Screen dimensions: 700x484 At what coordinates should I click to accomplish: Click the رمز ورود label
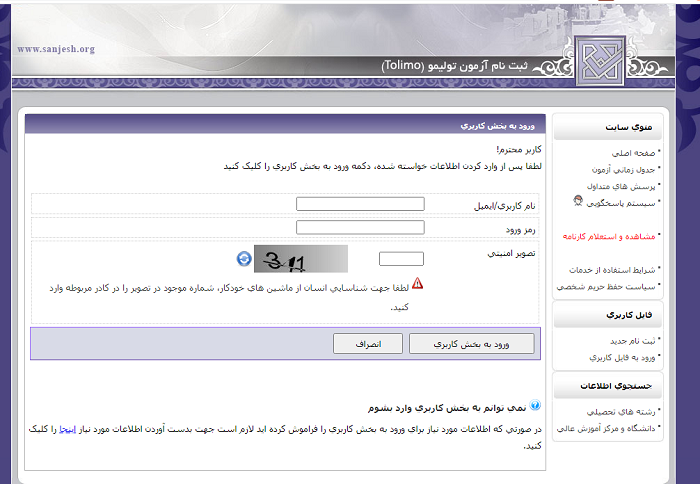tap(521, 230)
